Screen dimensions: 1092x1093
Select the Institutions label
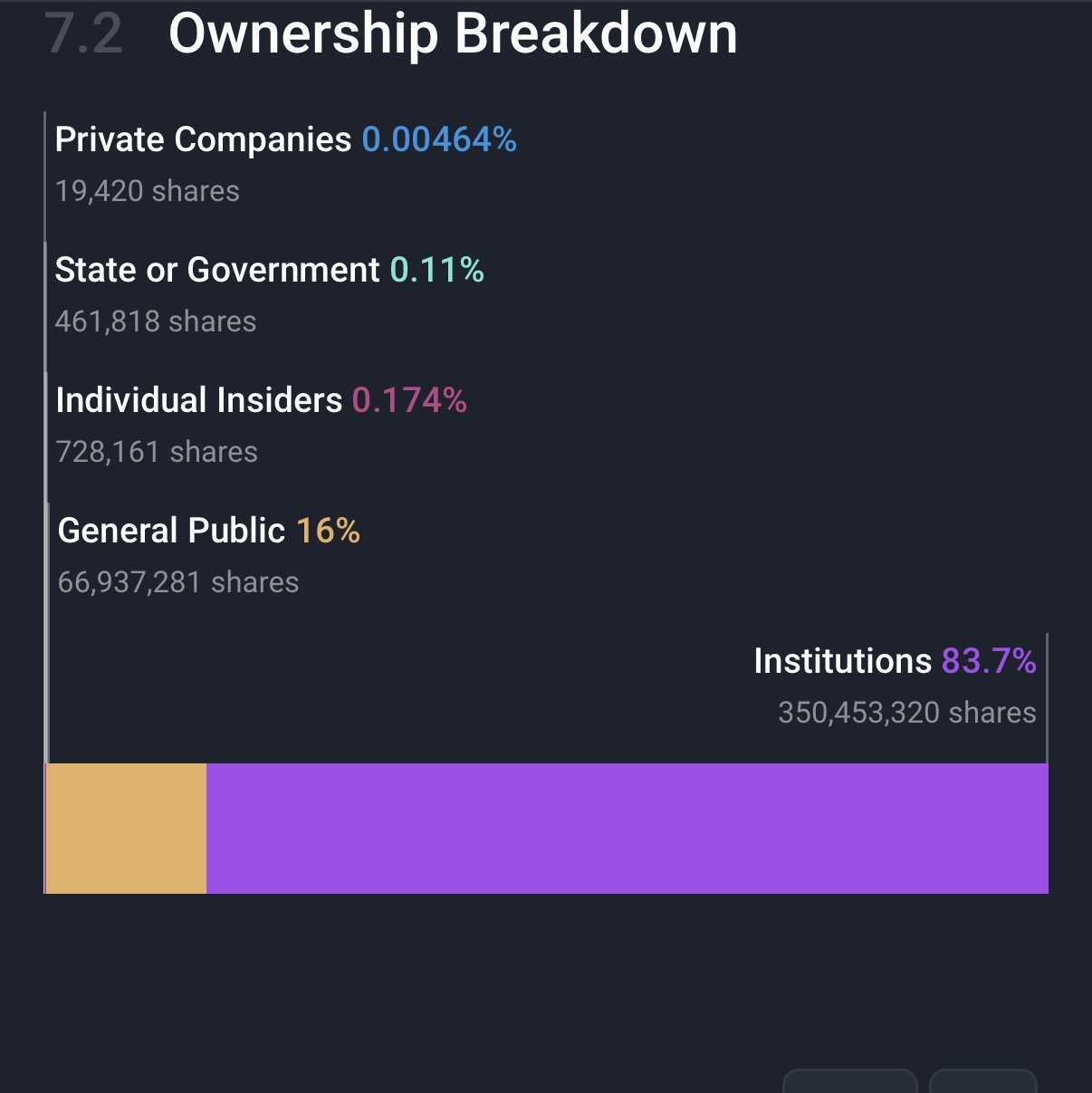pyautogui.click(x=842, y=661)
